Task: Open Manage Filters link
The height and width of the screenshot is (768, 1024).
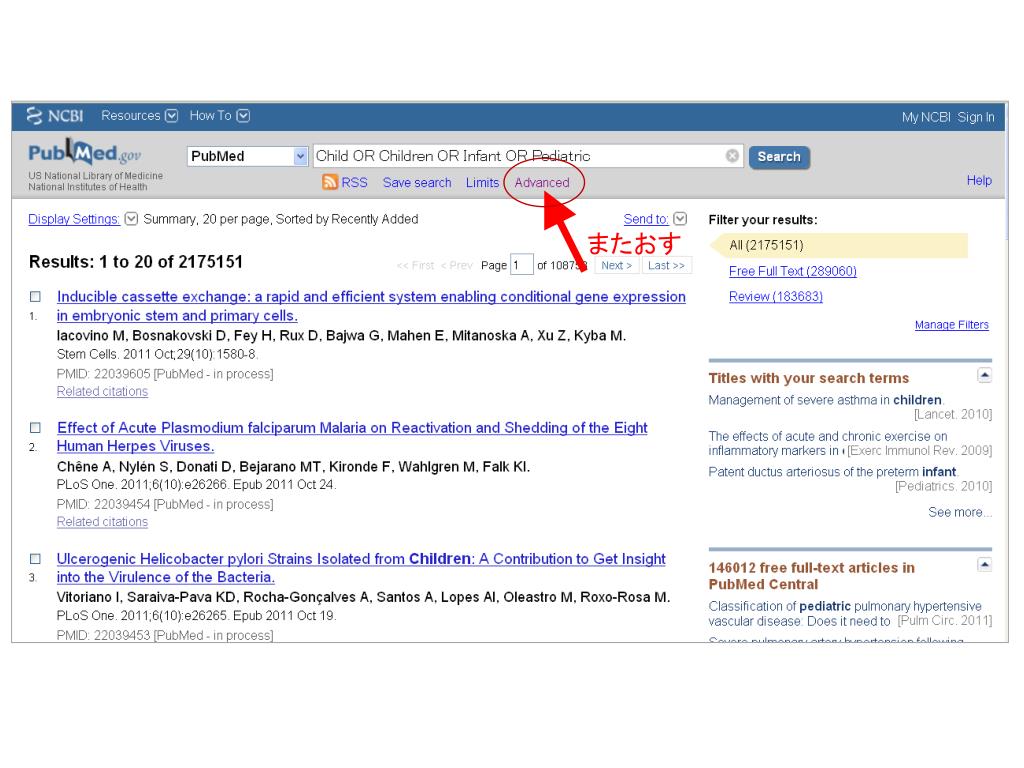Action: 952,325
